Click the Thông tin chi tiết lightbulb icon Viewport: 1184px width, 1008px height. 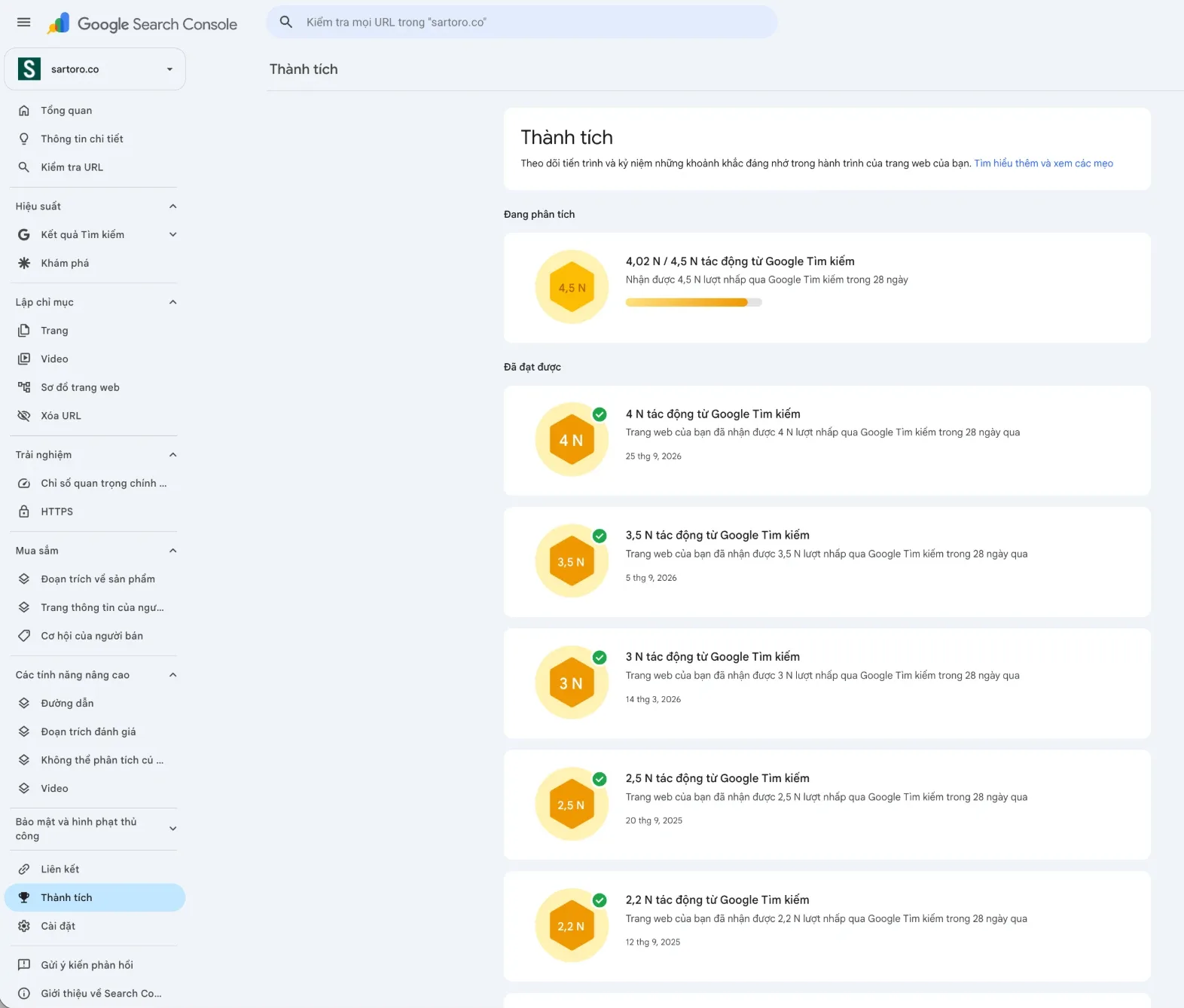tap(24, 139)
